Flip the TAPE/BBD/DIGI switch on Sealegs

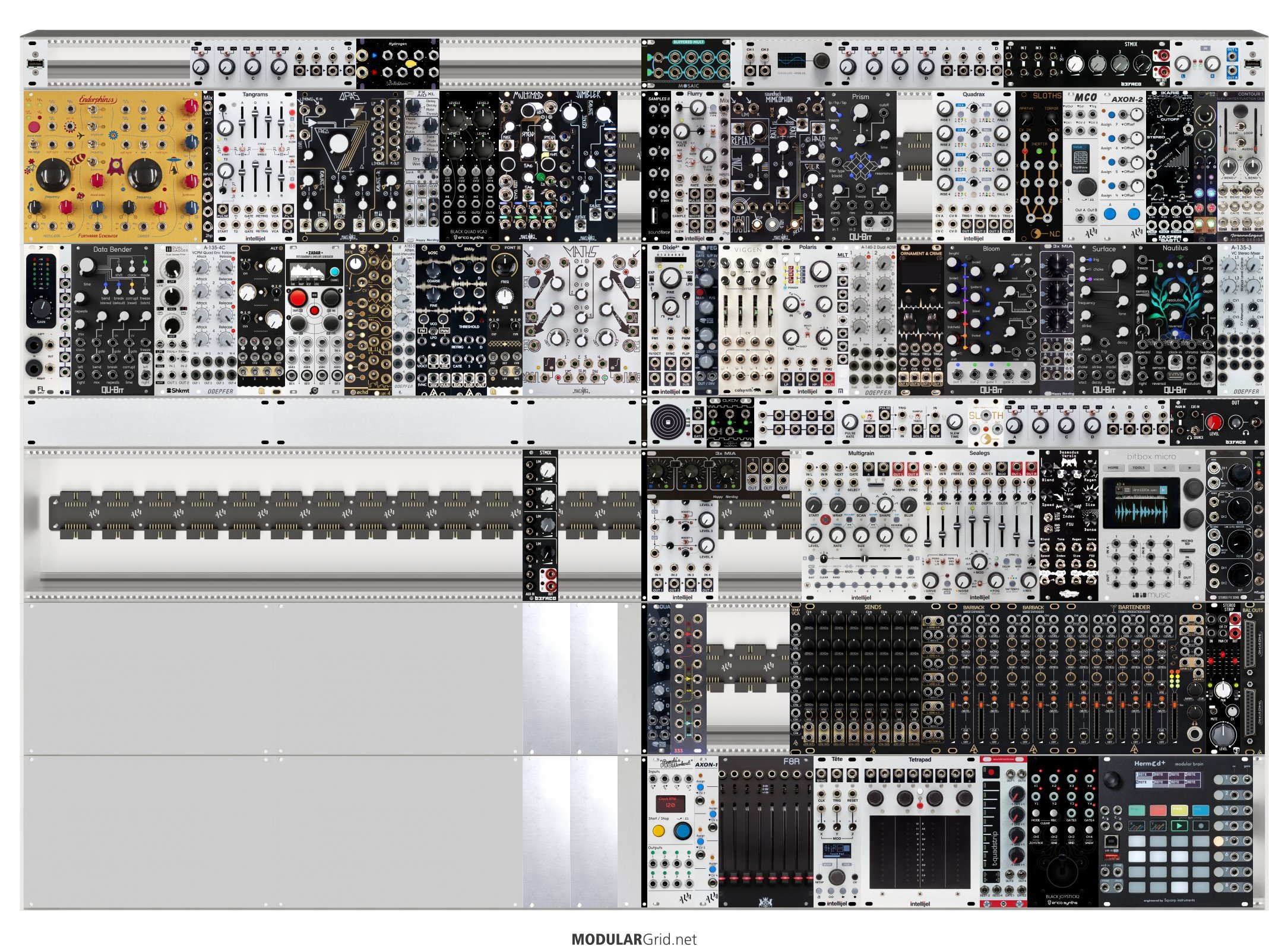point(958,561)
